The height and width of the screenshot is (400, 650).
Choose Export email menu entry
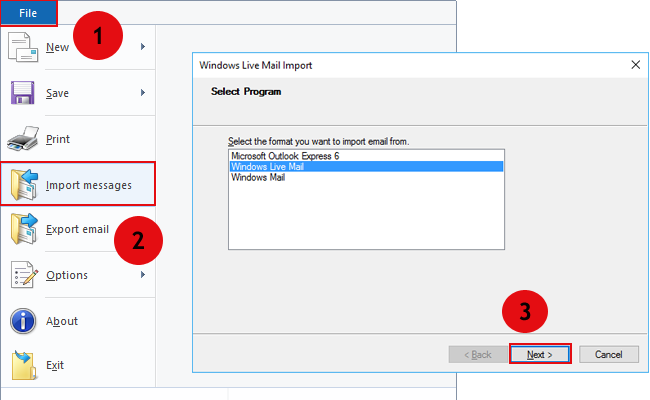pos(77,229)
